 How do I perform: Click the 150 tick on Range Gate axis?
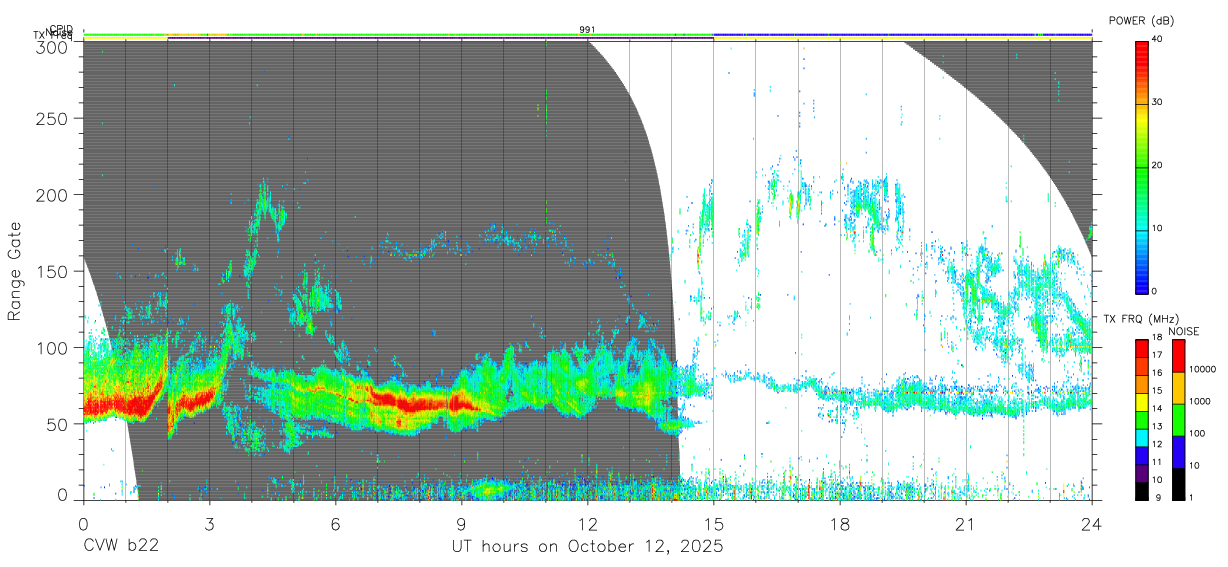tap(52, 271)
